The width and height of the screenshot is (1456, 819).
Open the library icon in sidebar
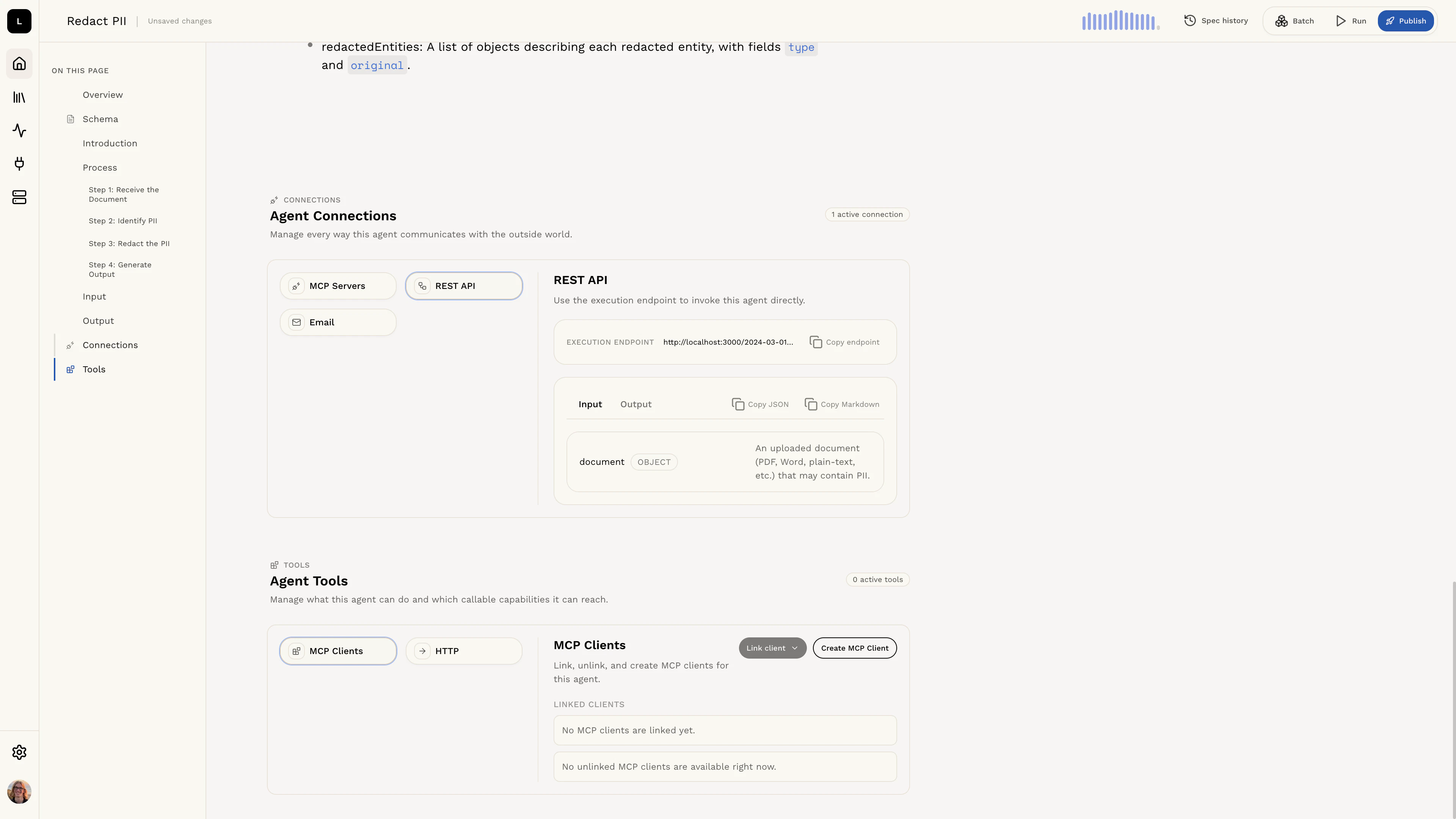pyautogui.click(x=19, y=97)
